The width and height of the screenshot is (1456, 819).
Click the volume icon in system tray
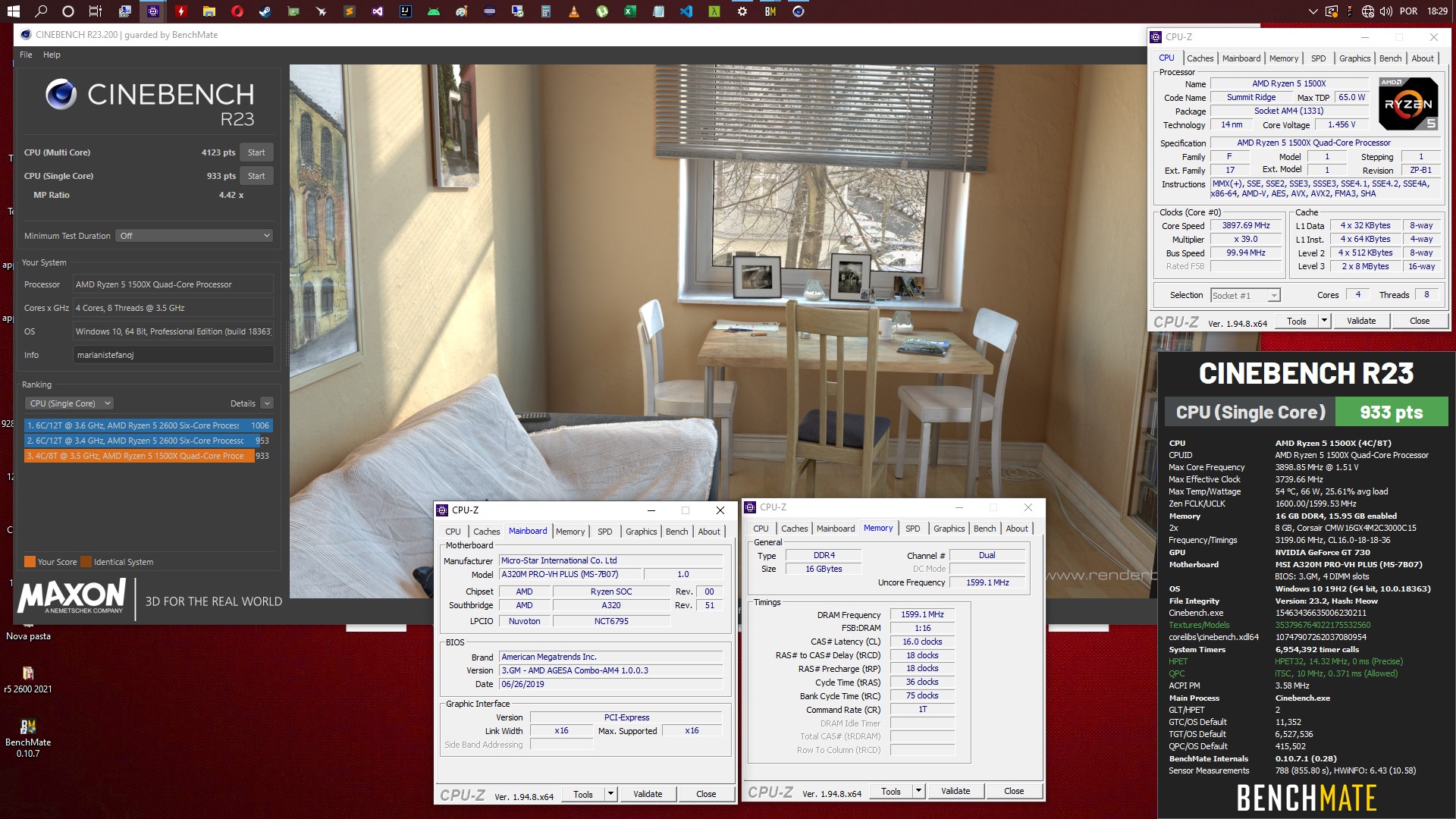pyautogui.click(x=1386, y=11)
